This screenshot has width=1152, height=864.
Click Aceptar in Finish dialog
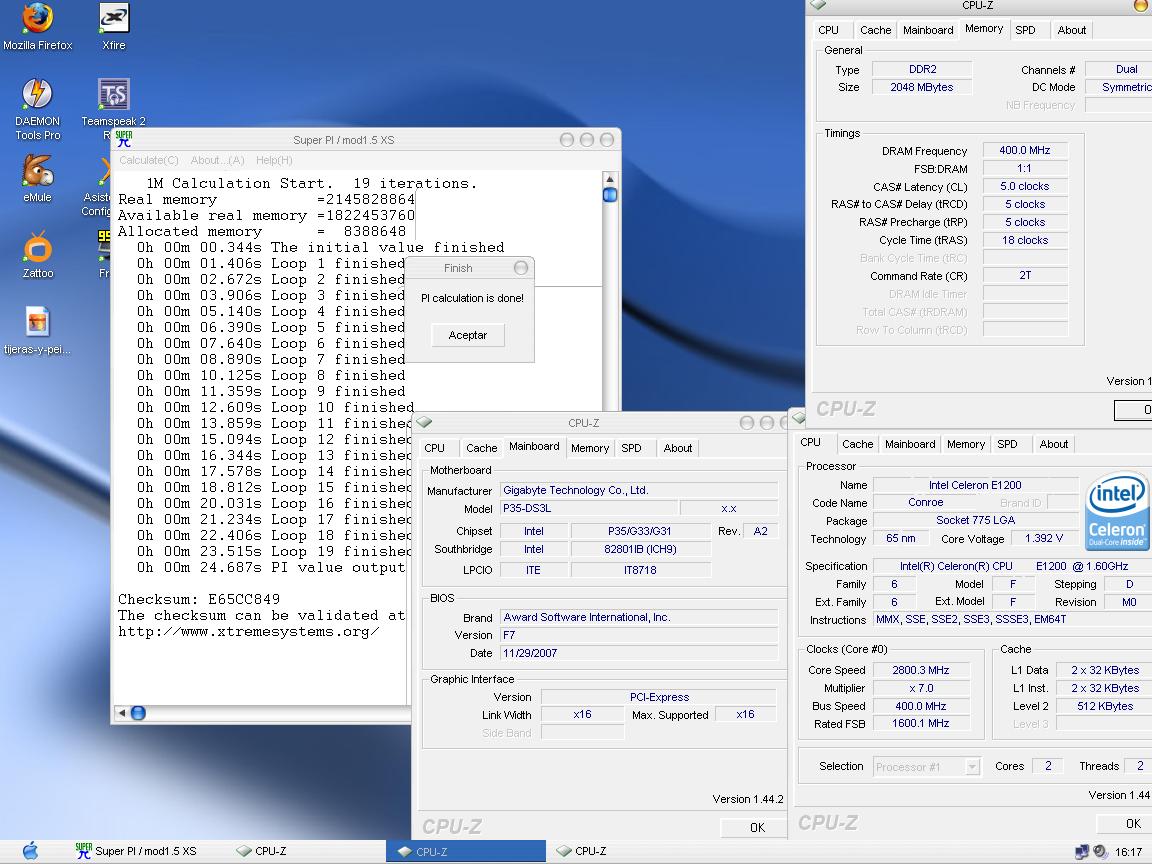[x=468, y=335]
